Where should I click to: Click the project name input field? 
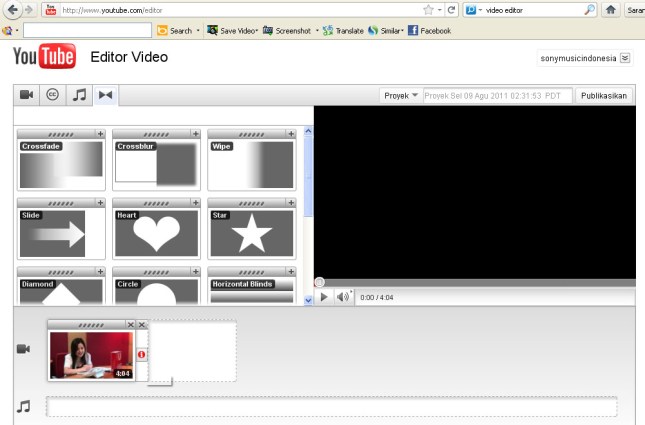[x=497, y=96]
